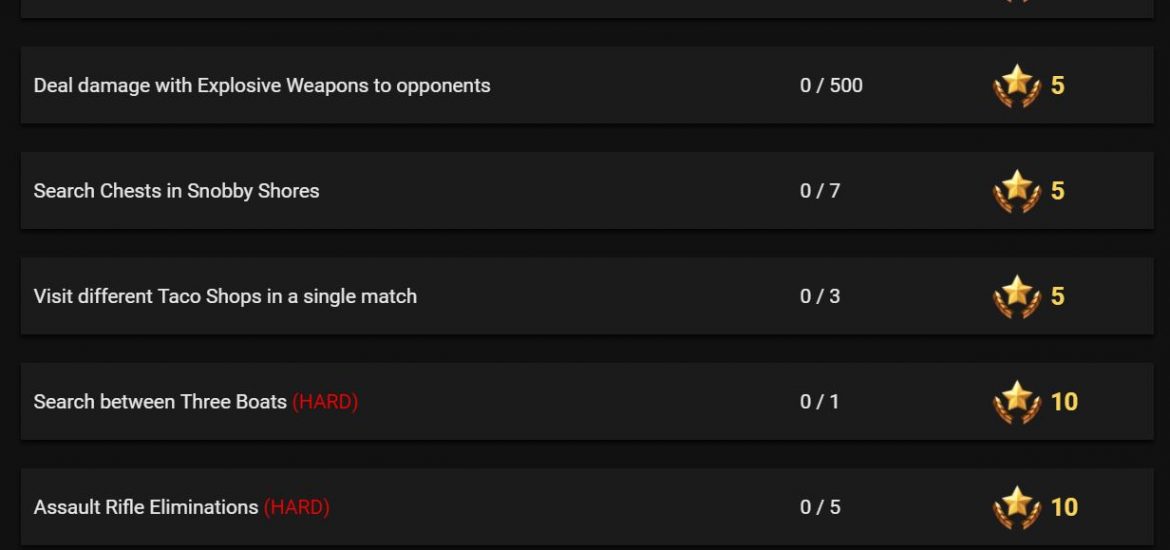Select 'Search between Three Boats' challenge text
Screen dimensions: 1170x550
click(x=160, y=401)
